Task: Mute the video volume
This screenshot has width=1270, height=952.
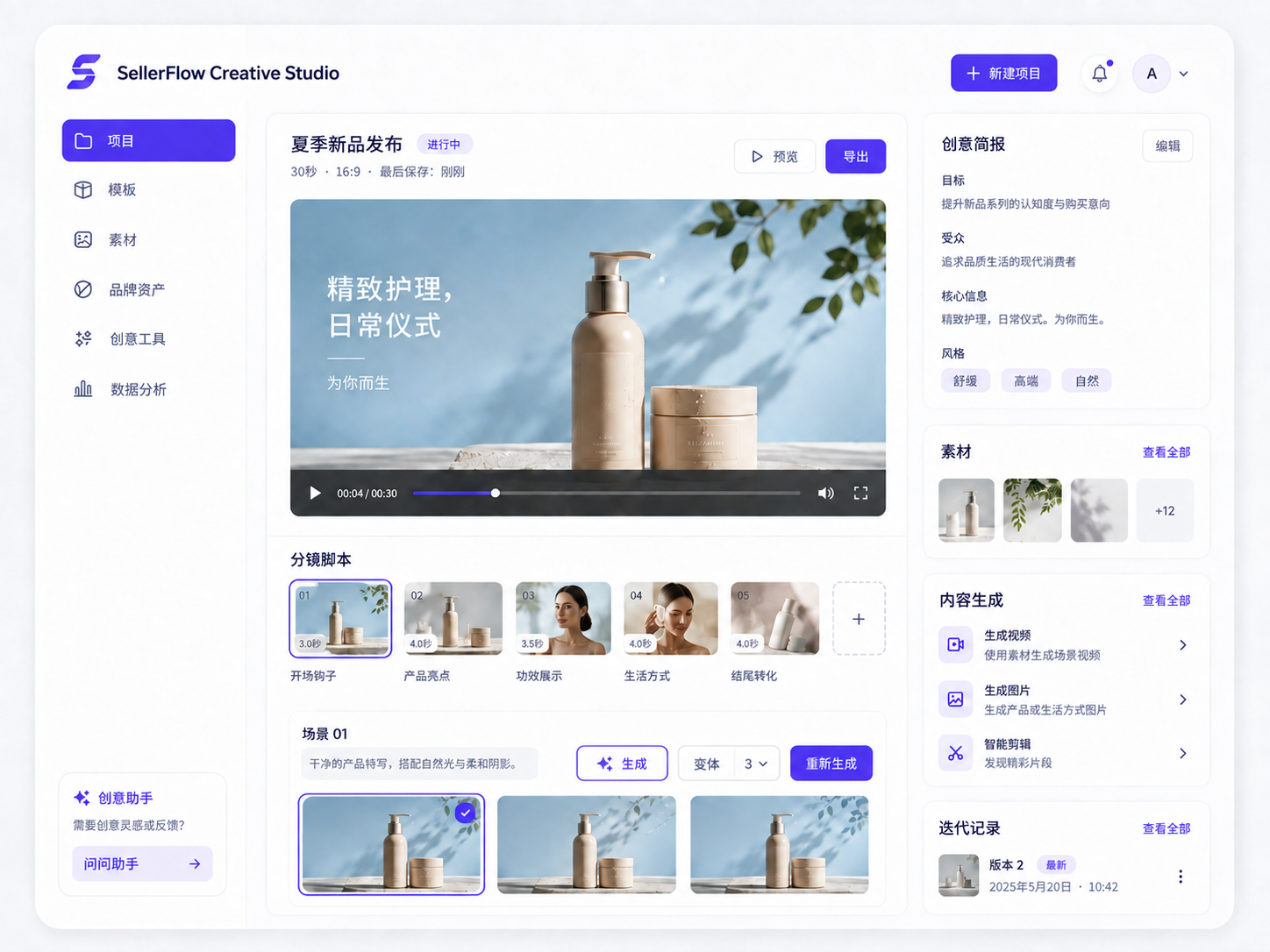Action: [x=825, y=494]
